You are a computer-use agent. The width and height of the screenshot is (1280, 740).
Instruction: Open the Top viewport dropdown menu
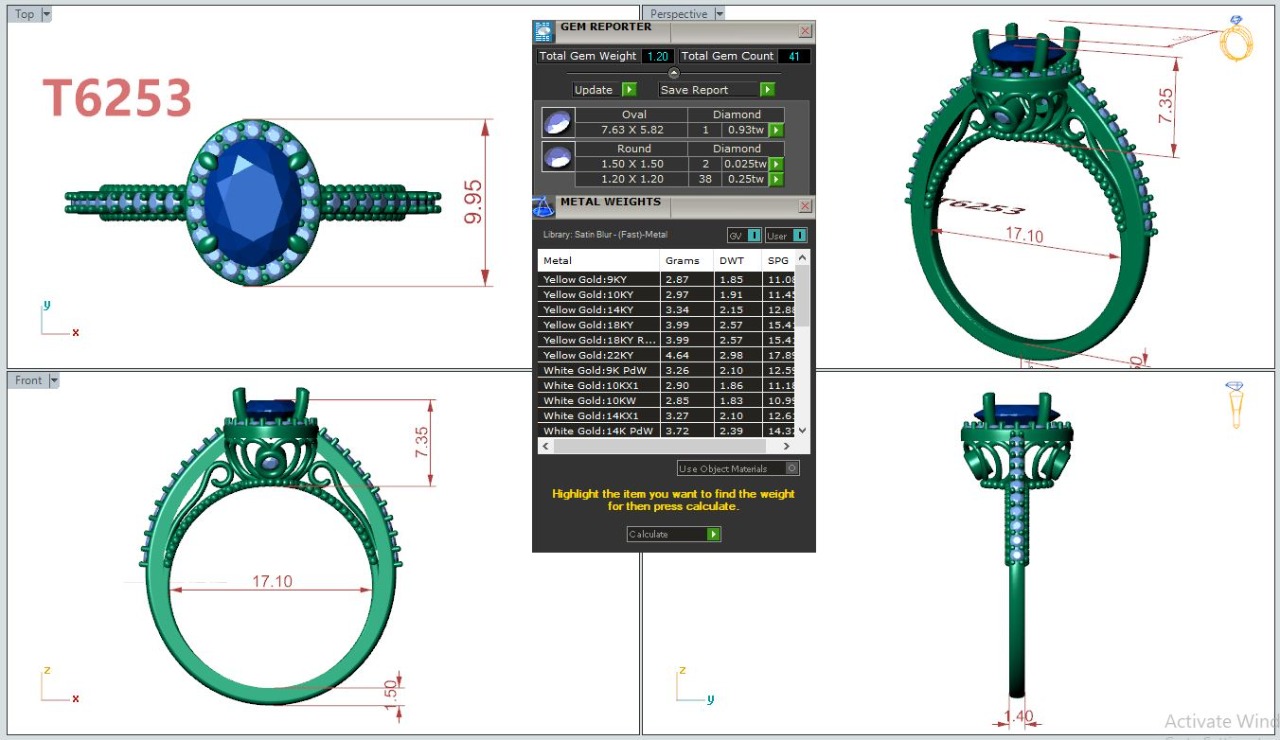coord(47,14)
